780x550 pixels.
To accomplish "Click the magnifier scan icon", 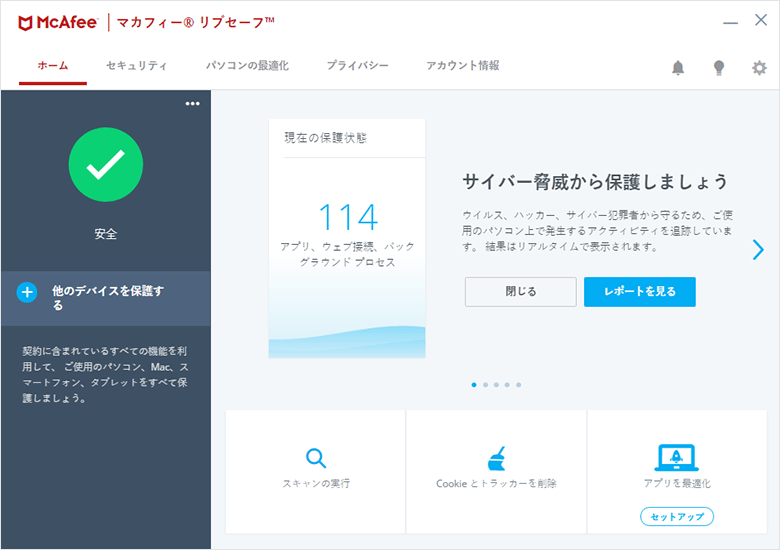I will coord(316,458).
